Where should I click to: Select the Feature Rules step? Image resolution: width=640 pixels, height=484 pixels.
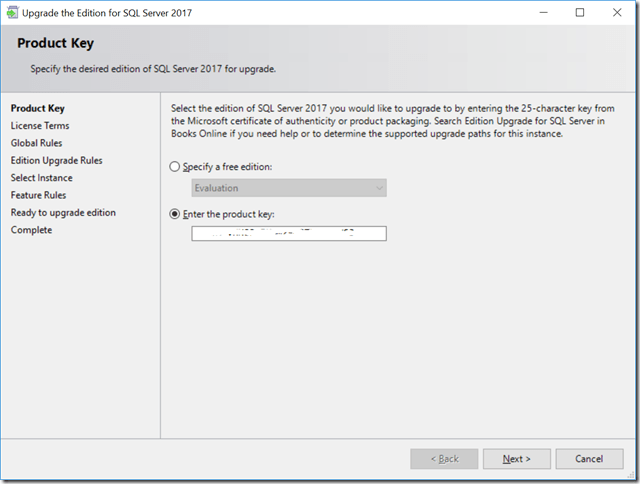(38, 195)
